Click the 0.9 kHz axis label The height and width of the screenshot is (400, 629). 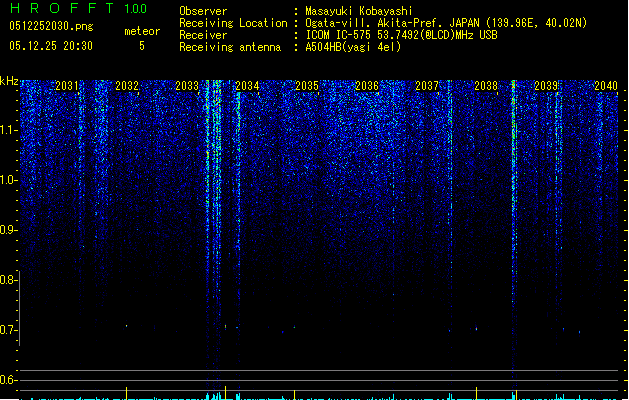point(9,230)
